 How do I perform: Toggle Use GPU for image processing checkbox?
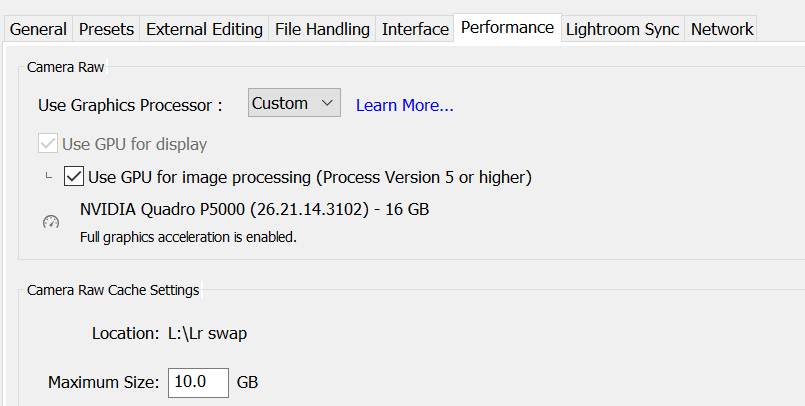click(74, 177)
